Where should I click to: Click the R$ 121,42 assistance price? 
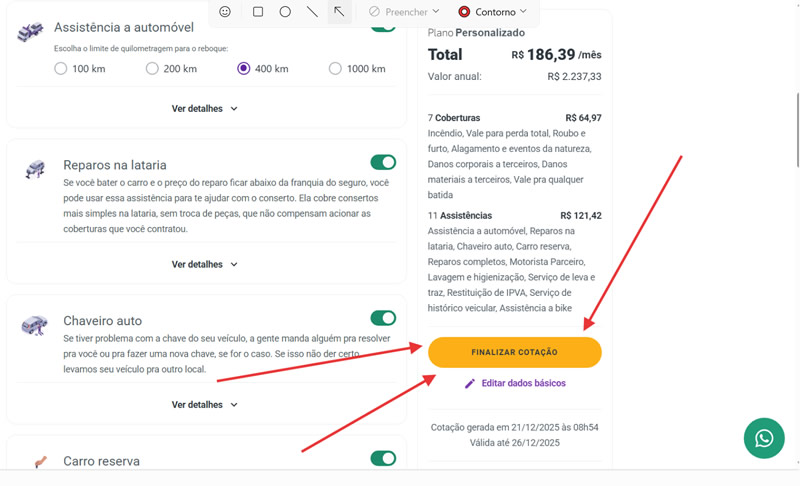click(581, 215)
